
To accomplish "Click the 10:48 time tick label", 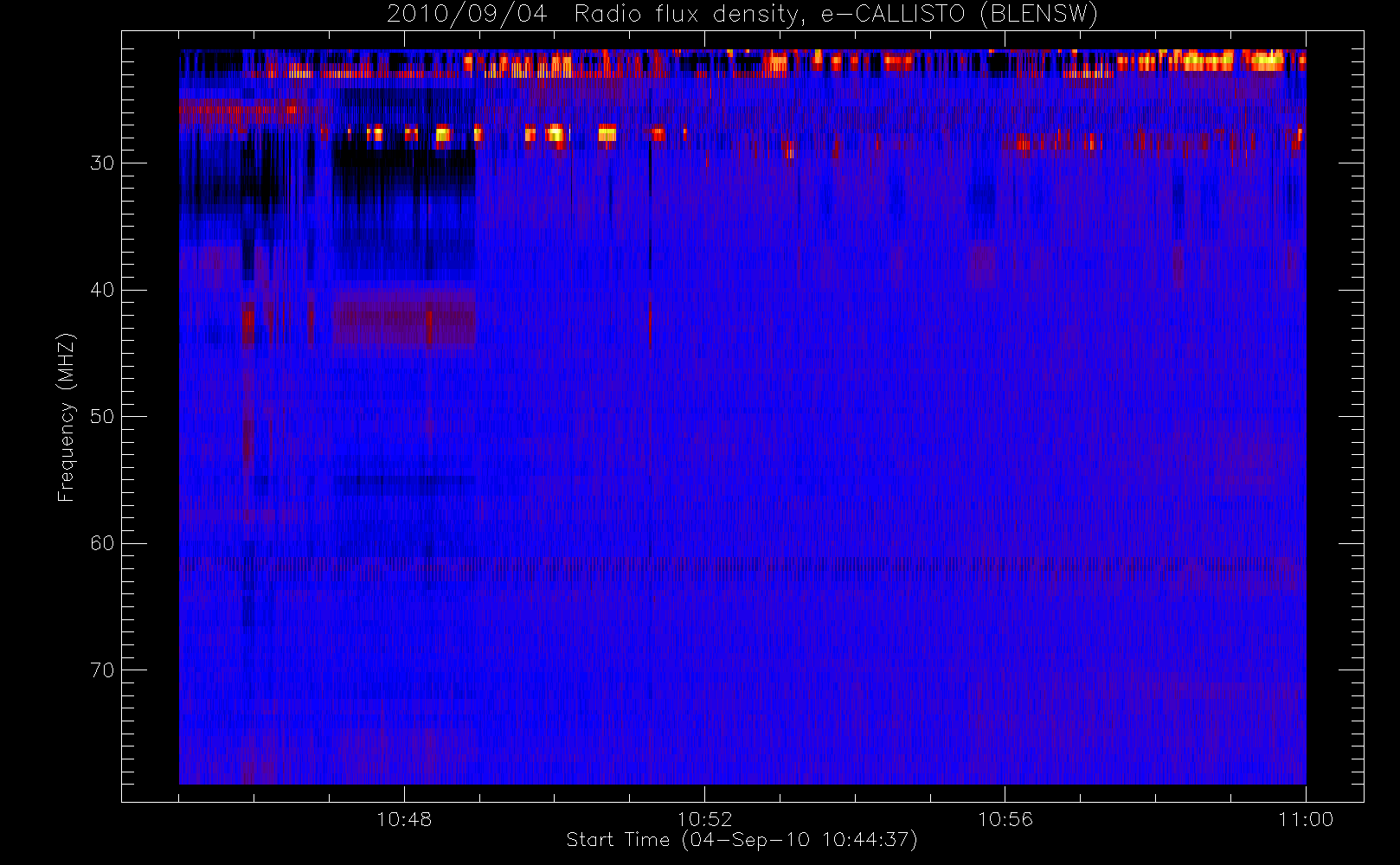I will point(404,819).
